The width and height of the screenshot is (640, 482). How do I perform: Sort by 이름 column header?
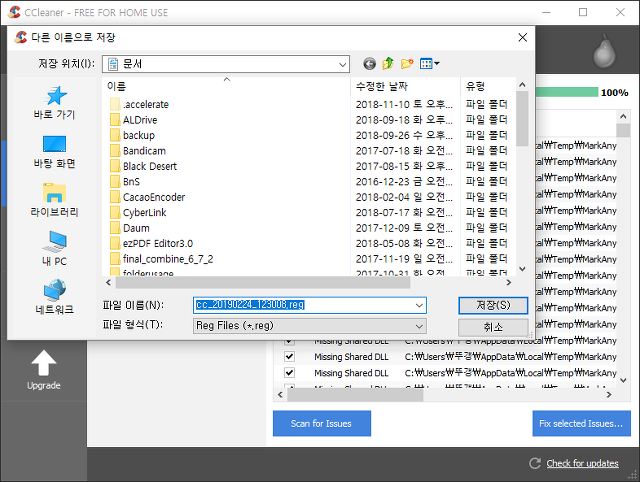[x=227, y=86]
